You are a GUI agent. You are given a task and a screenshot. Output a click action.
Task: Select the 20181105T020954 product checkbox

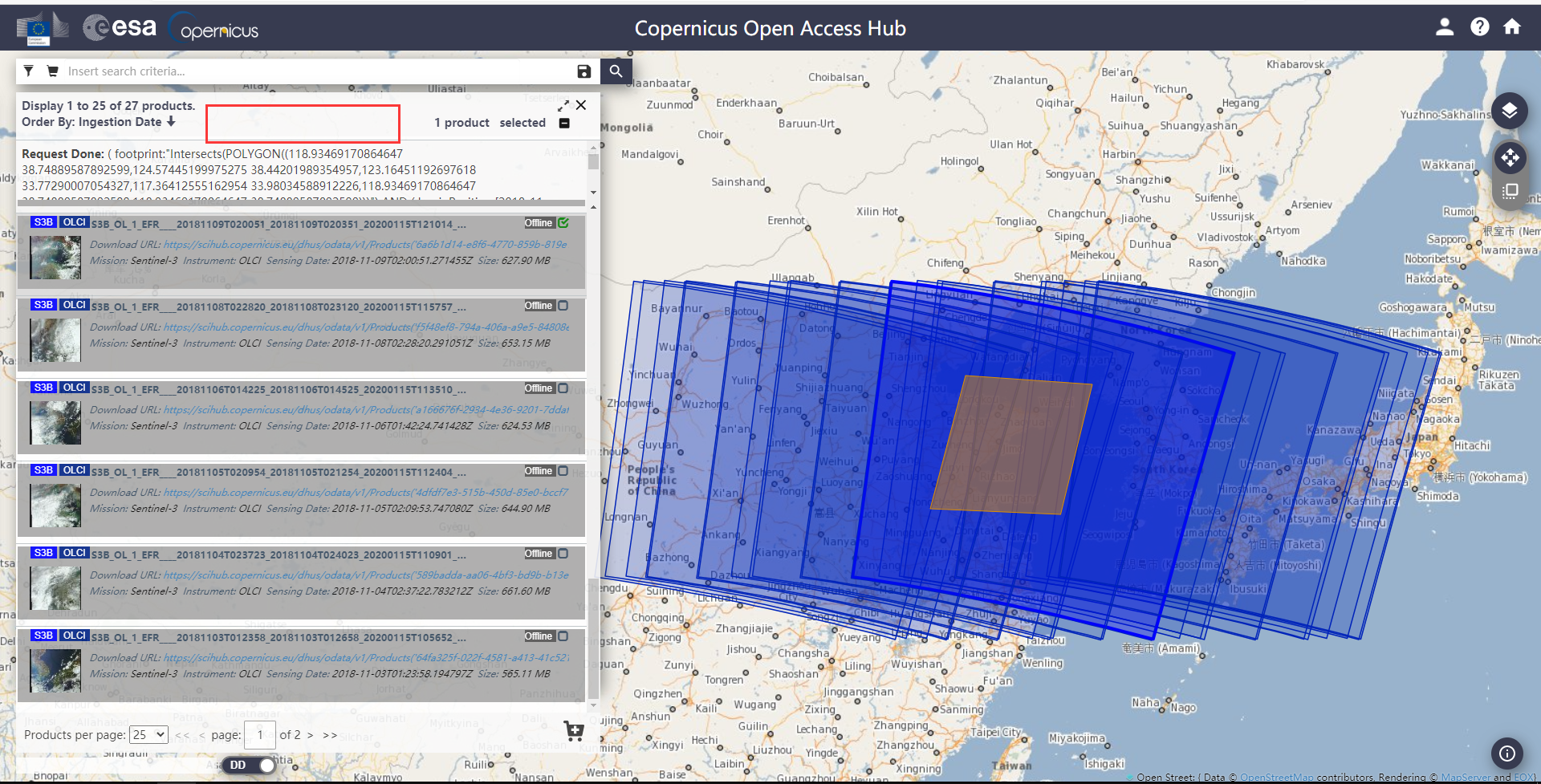563,471
